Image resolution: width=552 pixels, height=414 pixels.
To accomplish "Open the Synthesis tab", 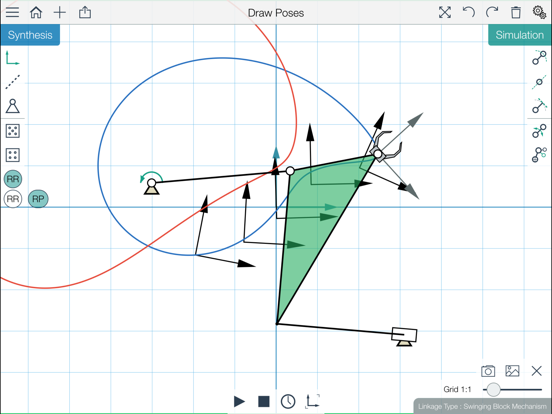I will tap(30, 35).
